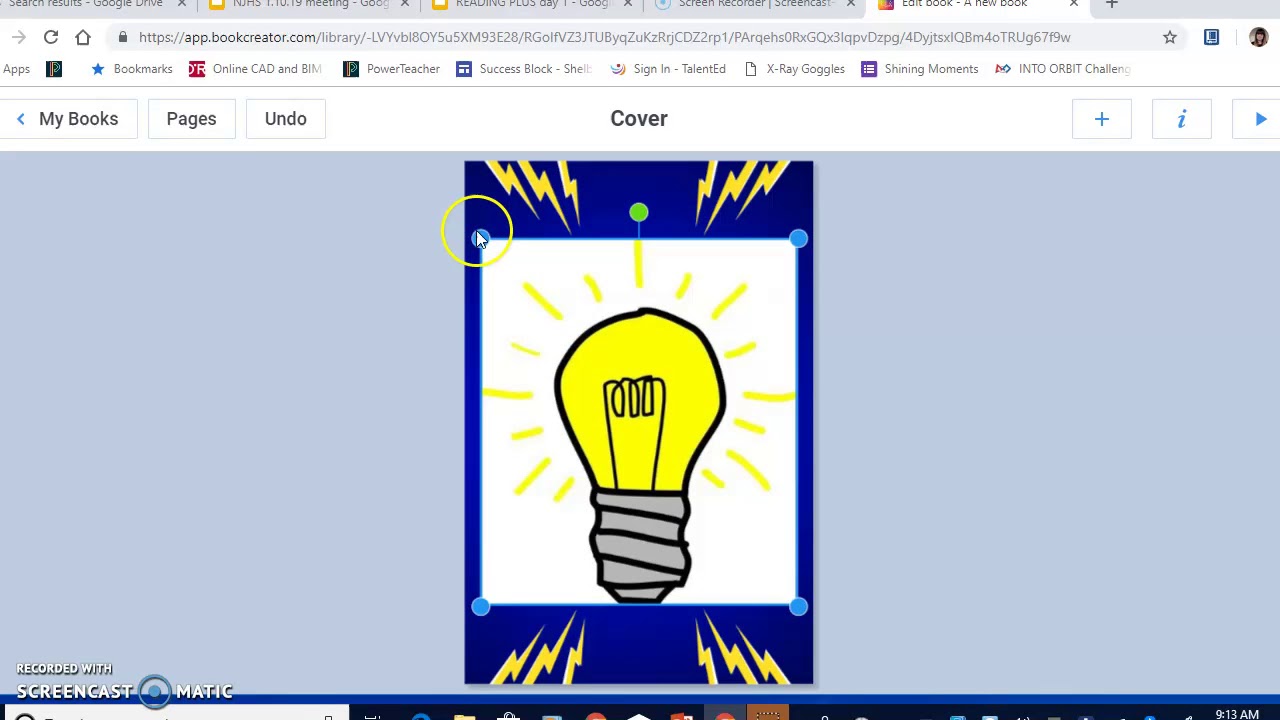Open Sign In - TalentEd bookmark
Viewport: 1280px width, 720px height.
668,69
